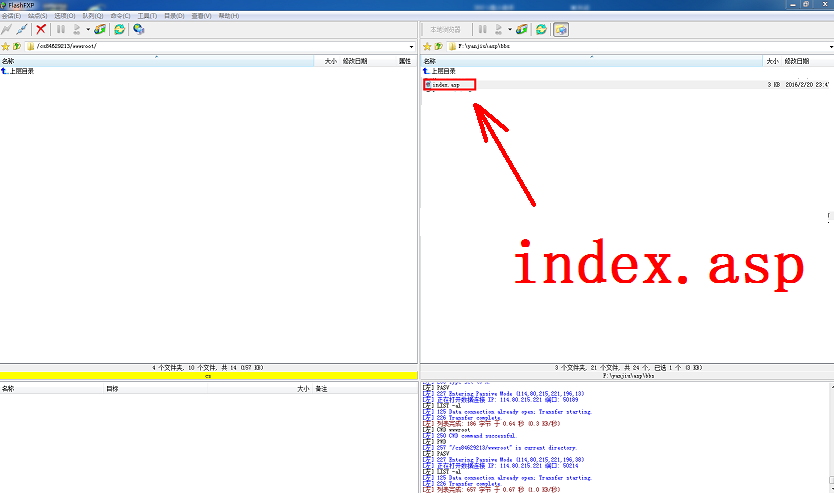Click the refresh icon in left pane toolbar

coord(119,30)
